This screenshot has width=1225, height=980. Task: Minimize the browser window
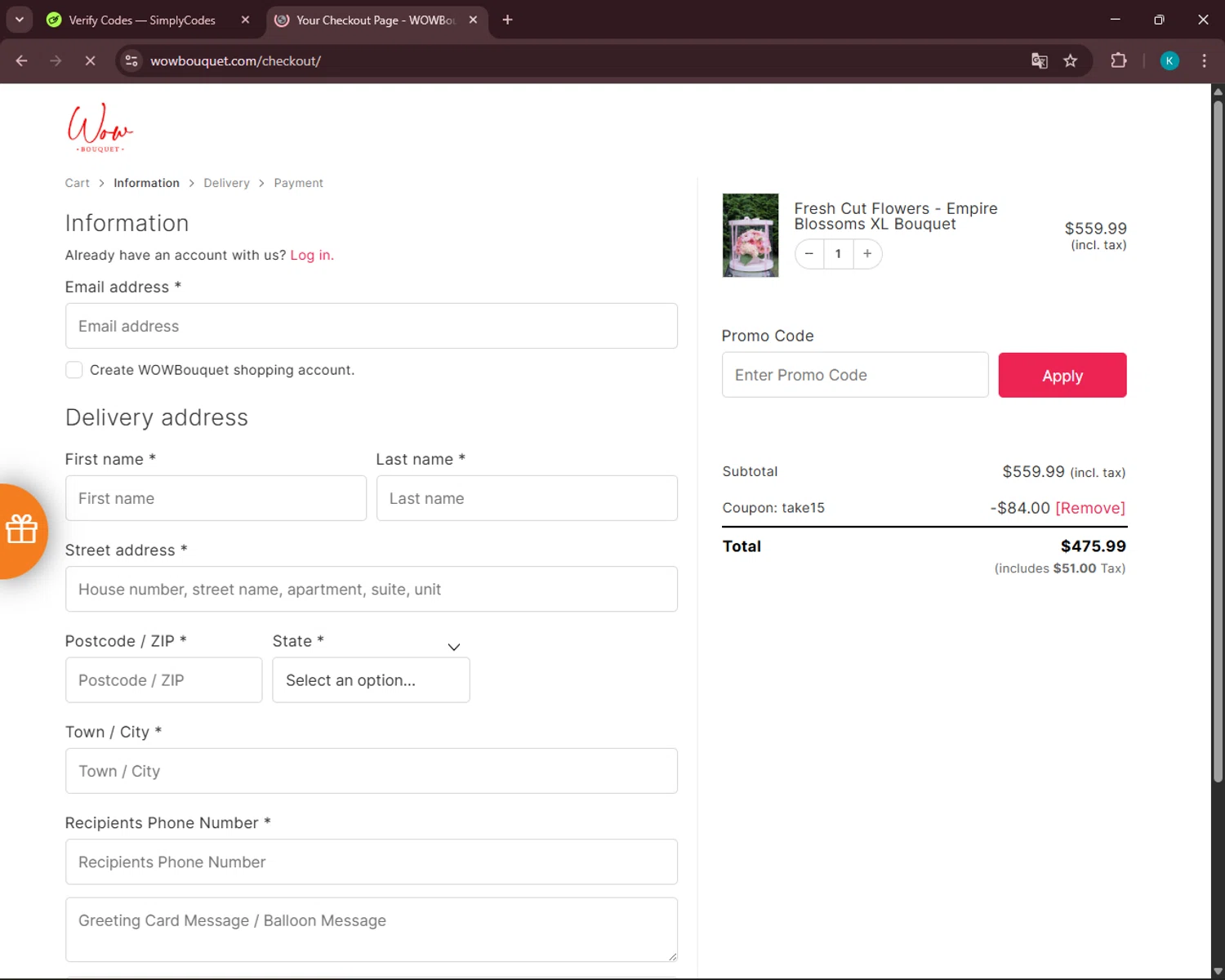tap(1115, 20)
